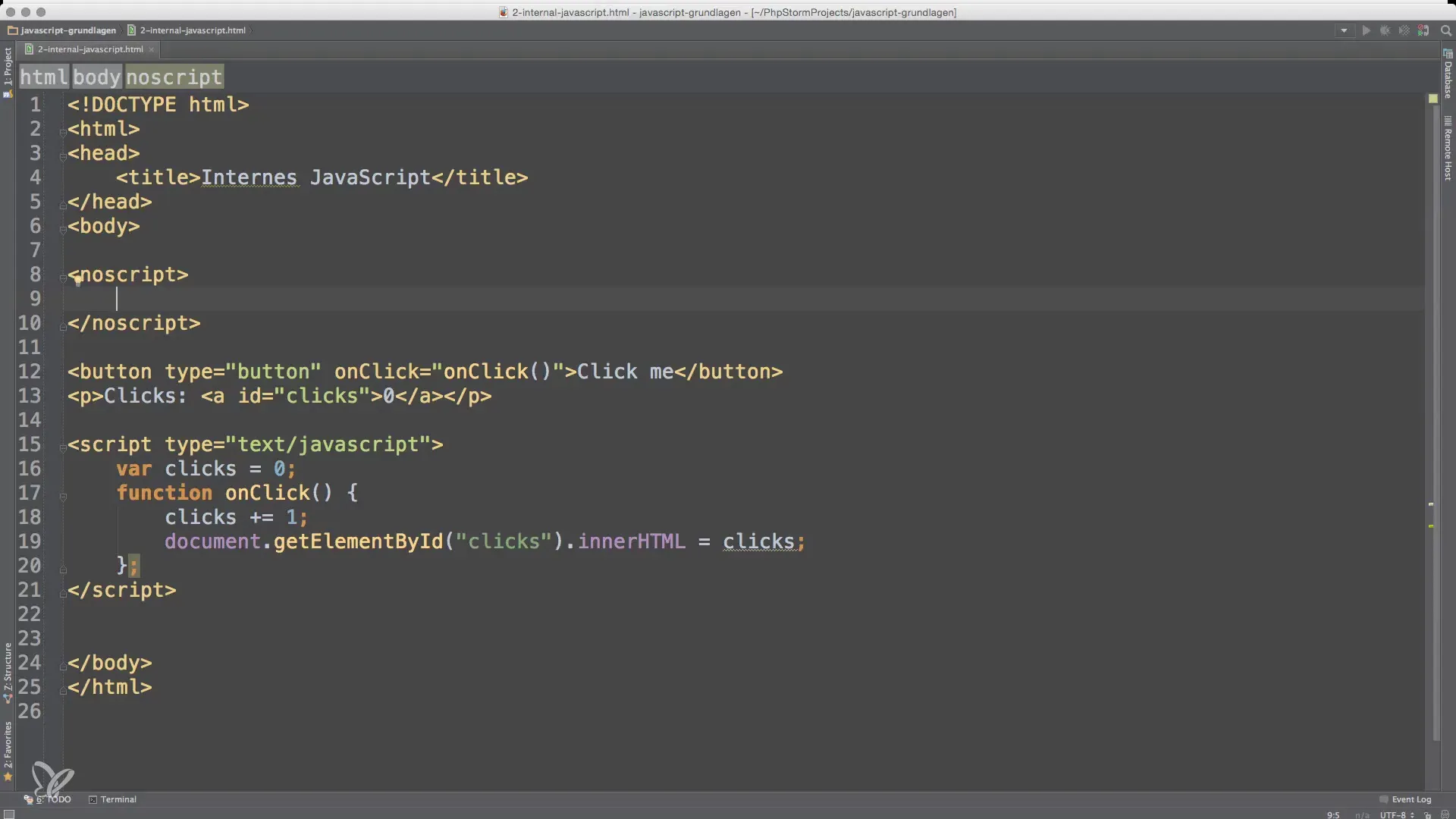
Task: Click javascript-grundlagen breadcrumb in navigation bar
Action: click(62, 30)
